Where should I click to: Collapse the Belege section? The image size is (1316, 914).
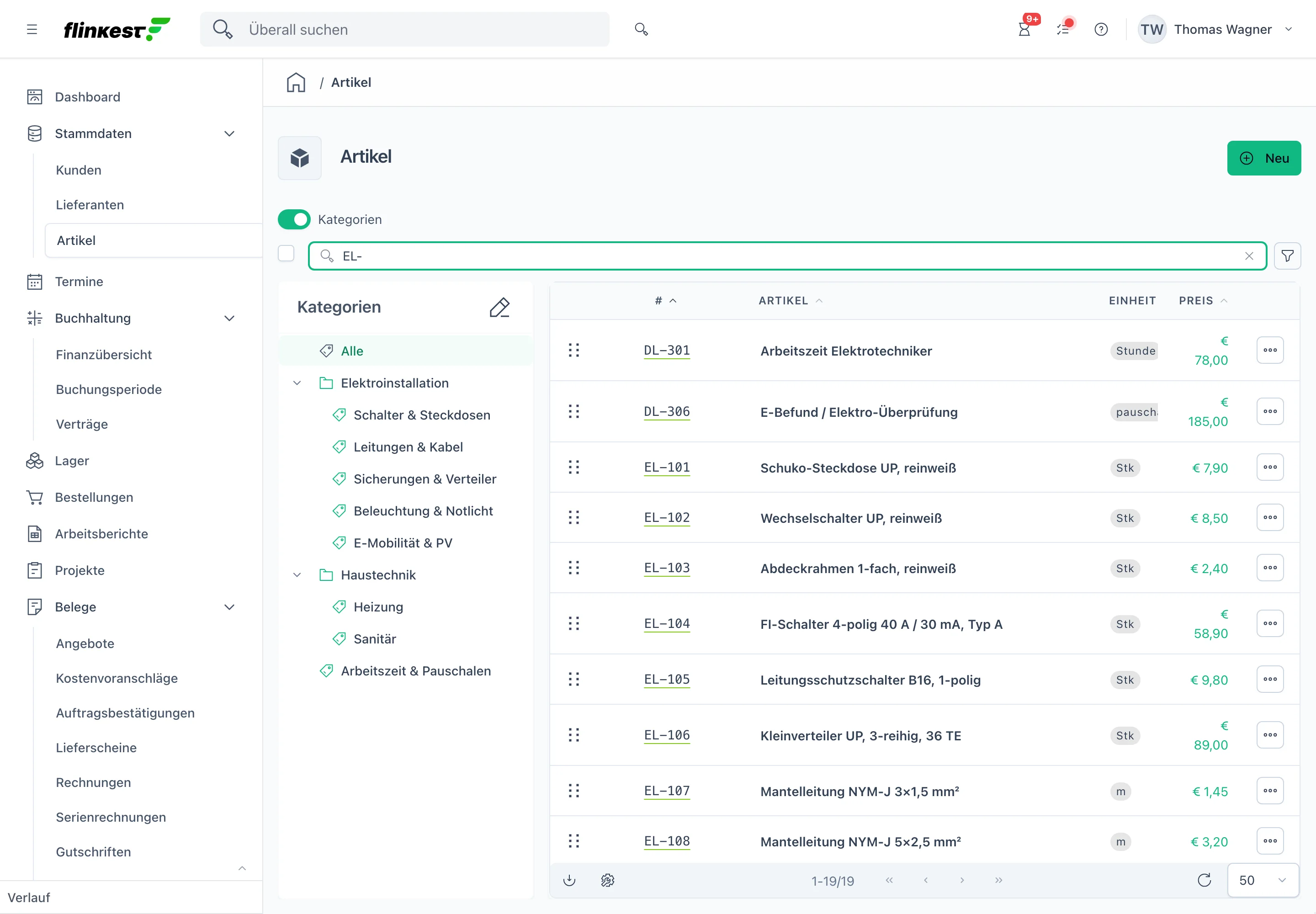coord(229,607)
